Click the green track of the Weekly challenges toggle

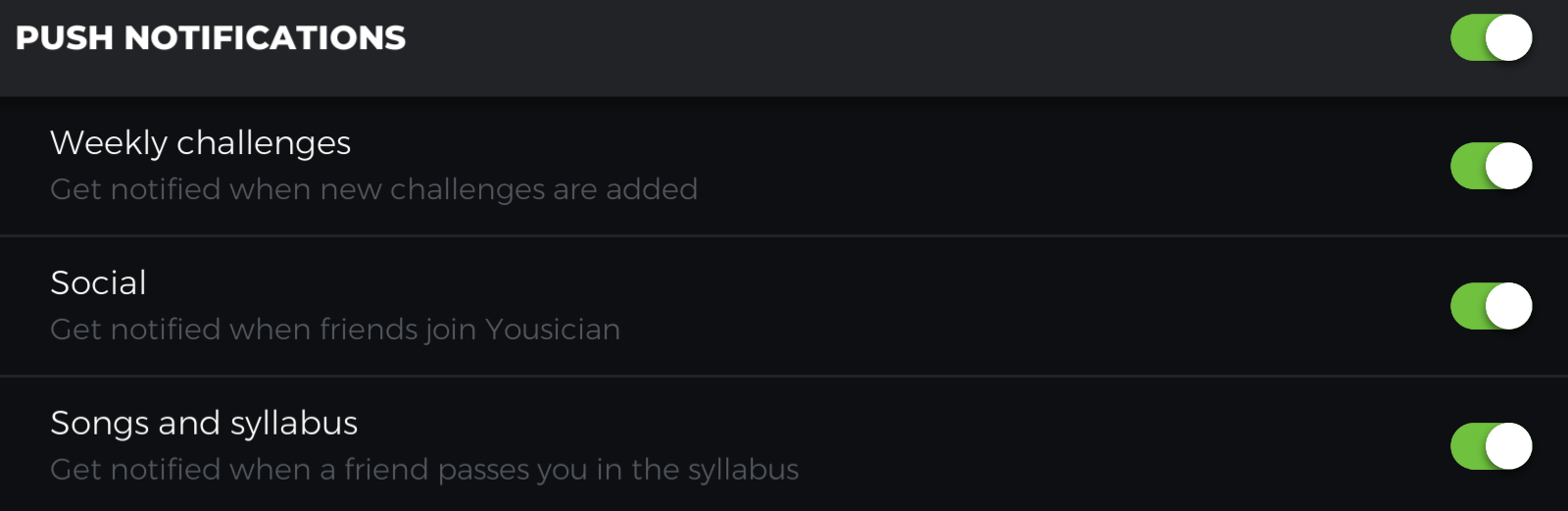point(1466,166)
